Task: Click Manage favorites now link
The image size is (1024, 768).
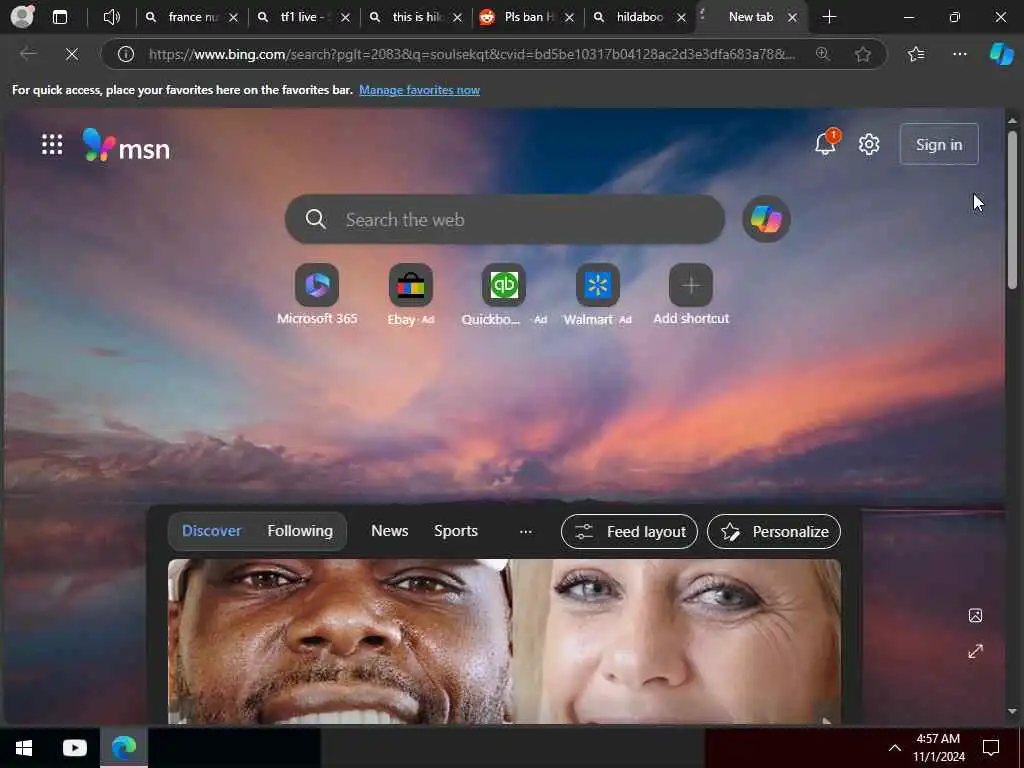Action: (419, 90)
